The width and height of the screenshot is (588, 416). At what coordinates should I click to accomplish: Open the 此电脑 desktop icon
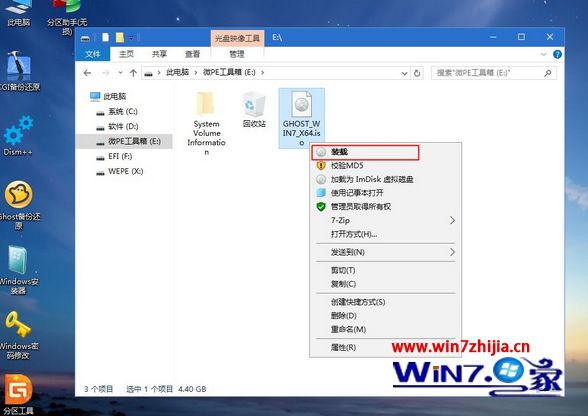(x=18, y=13)
